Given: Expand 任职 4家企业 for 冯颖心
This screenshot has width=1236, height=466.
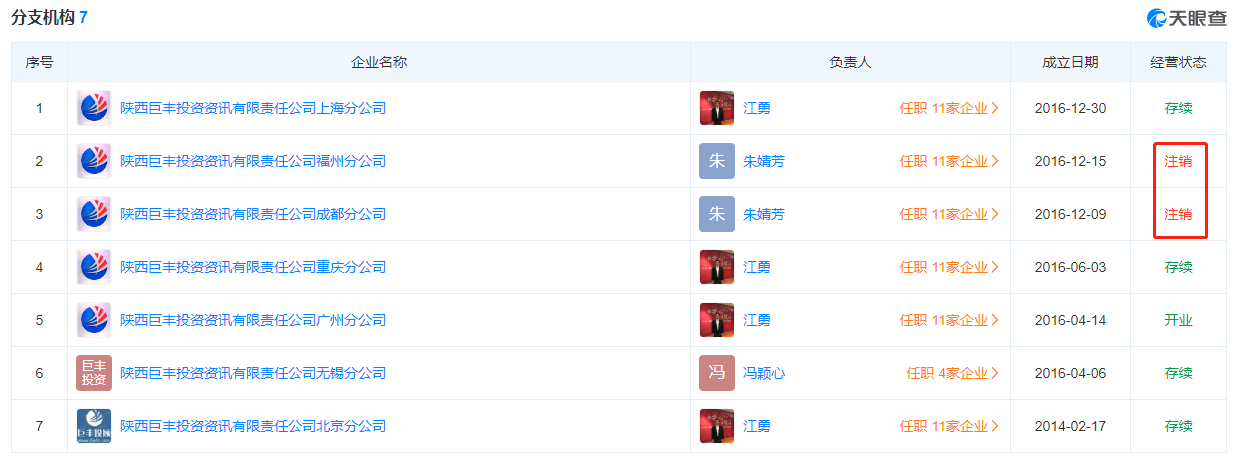Looking at the screenshot, I should point(953,373).
